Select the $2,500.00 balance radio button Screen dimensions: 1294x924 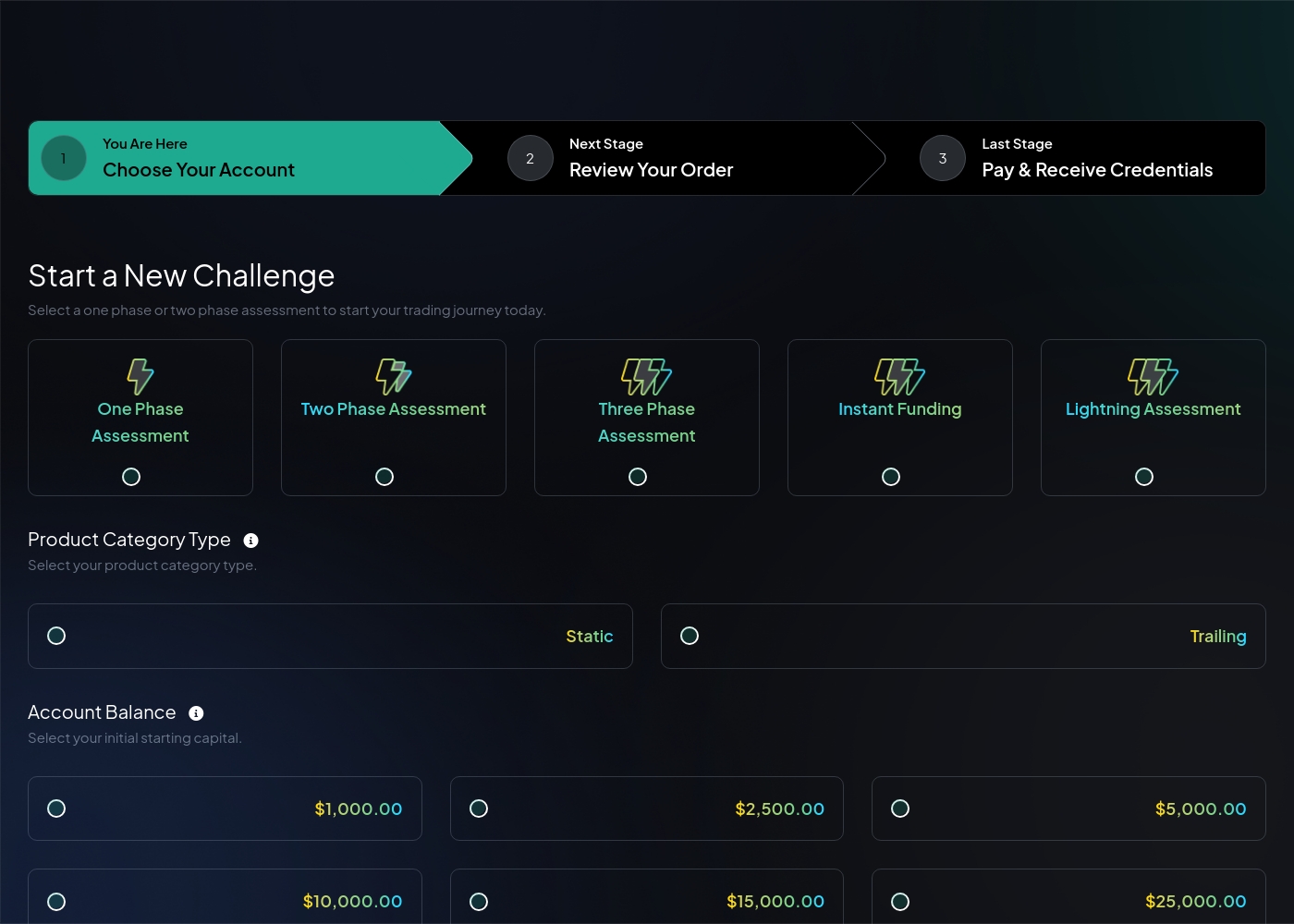479,808
